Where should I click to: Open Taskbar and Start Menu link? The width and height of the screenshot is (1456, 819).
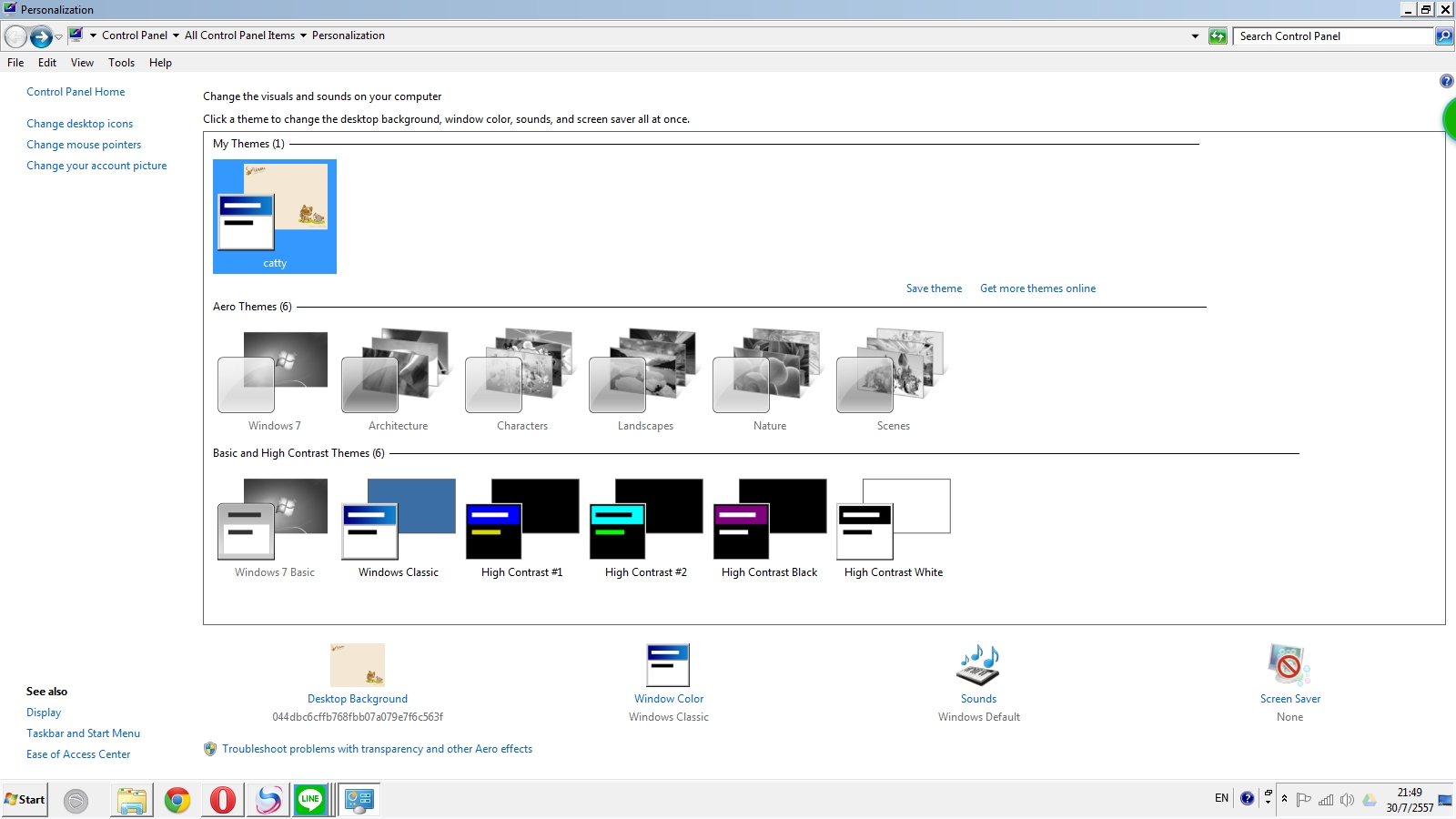[x=83, y=733]
